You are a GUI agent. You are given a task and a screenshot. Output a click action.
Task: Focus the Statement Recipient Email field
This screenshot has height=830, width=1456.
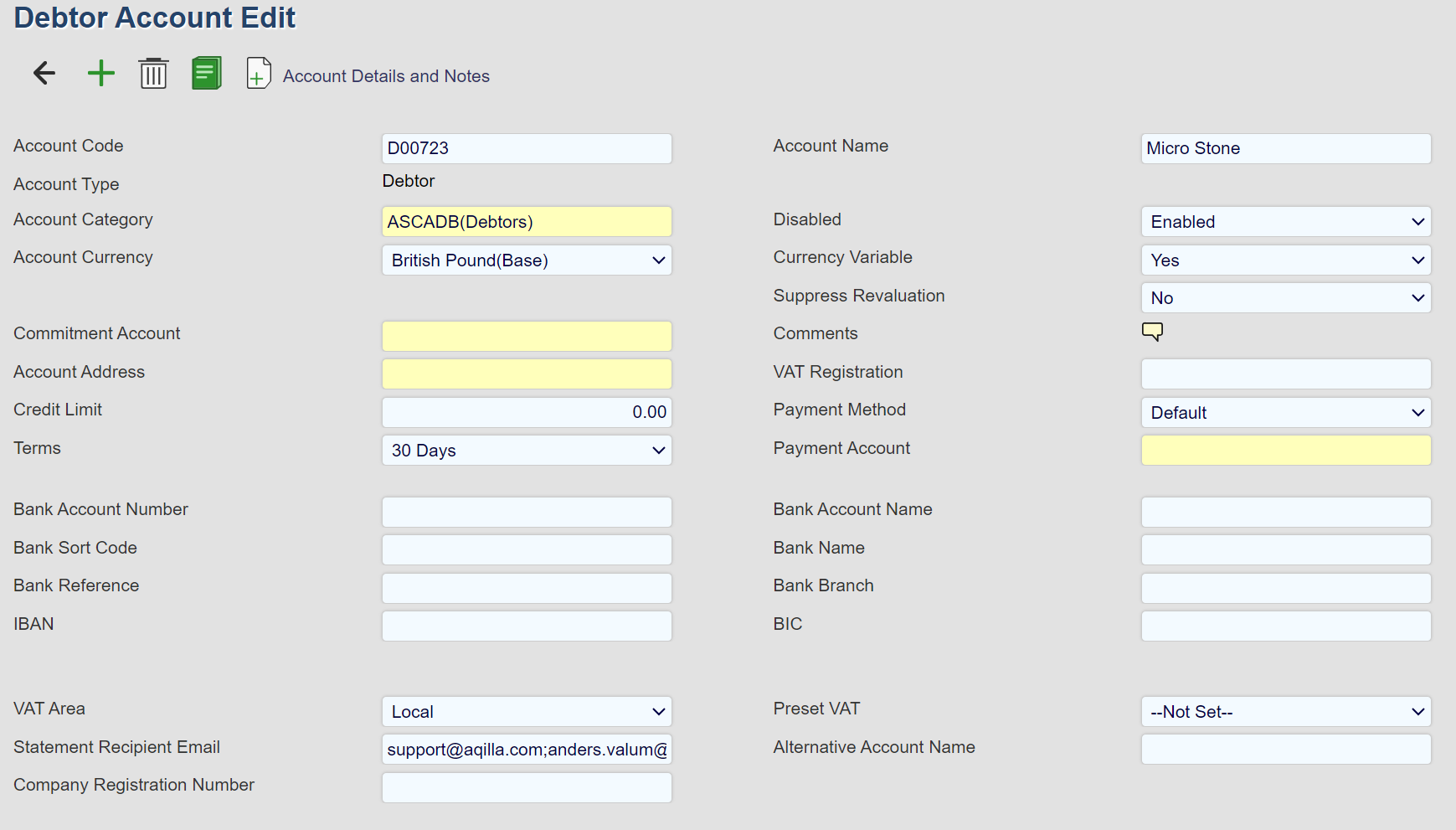point(527,750)
